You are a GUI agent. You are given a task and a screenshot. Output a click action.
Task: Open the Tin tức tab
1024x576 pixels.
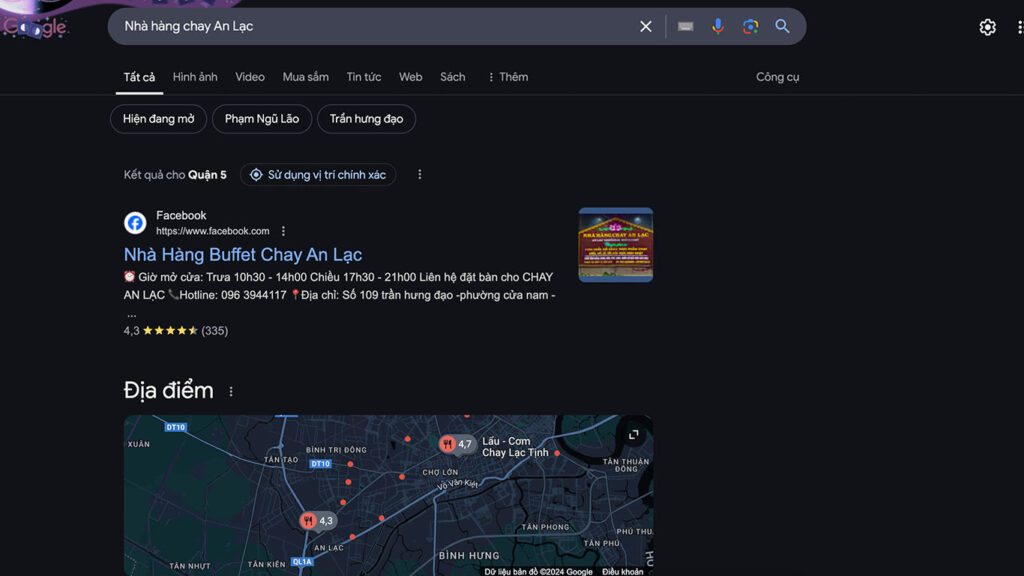pyautogui.click(x=364, y=77)
